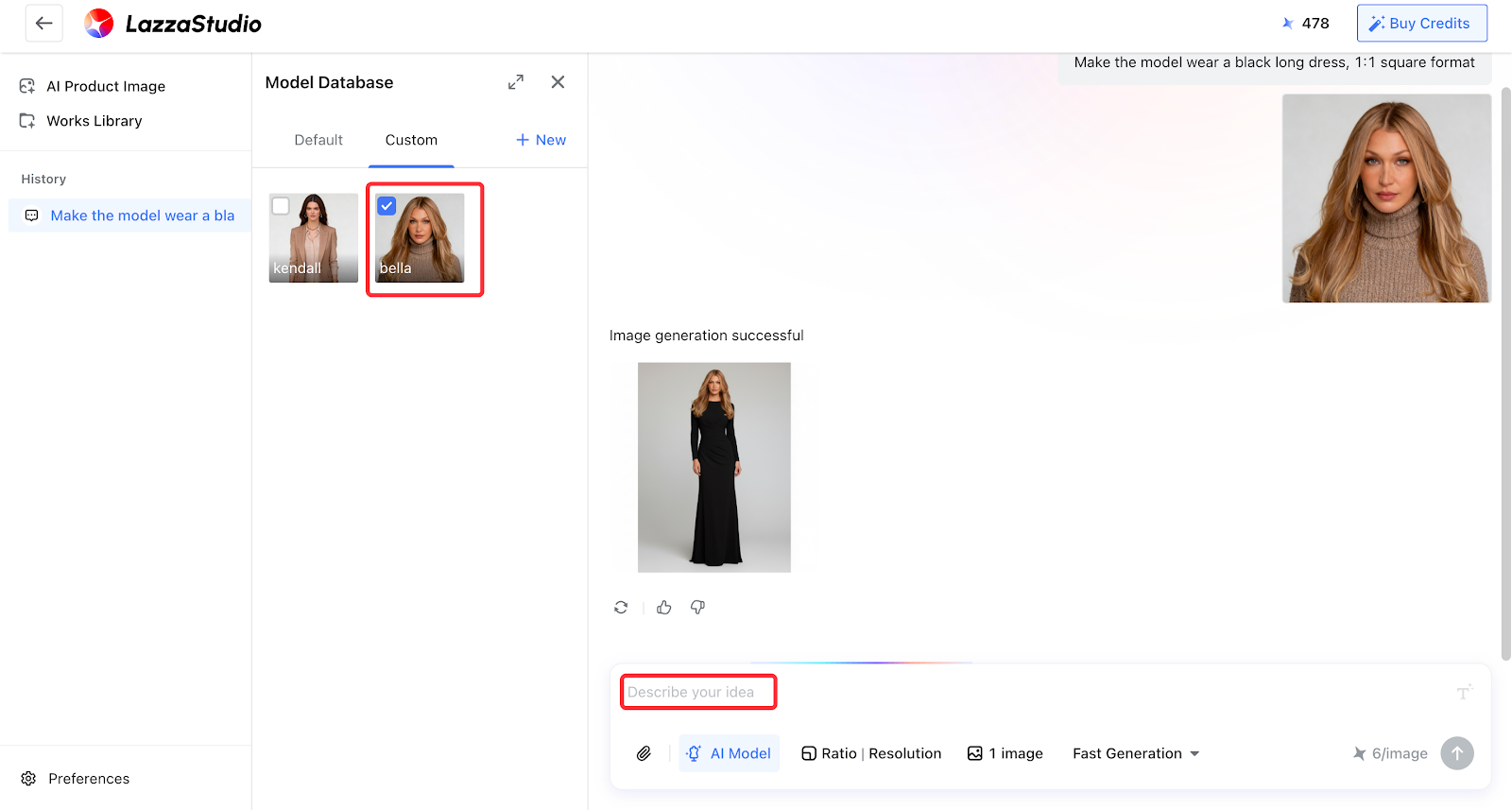Give thumbs up to generated image

pos(664,608)
